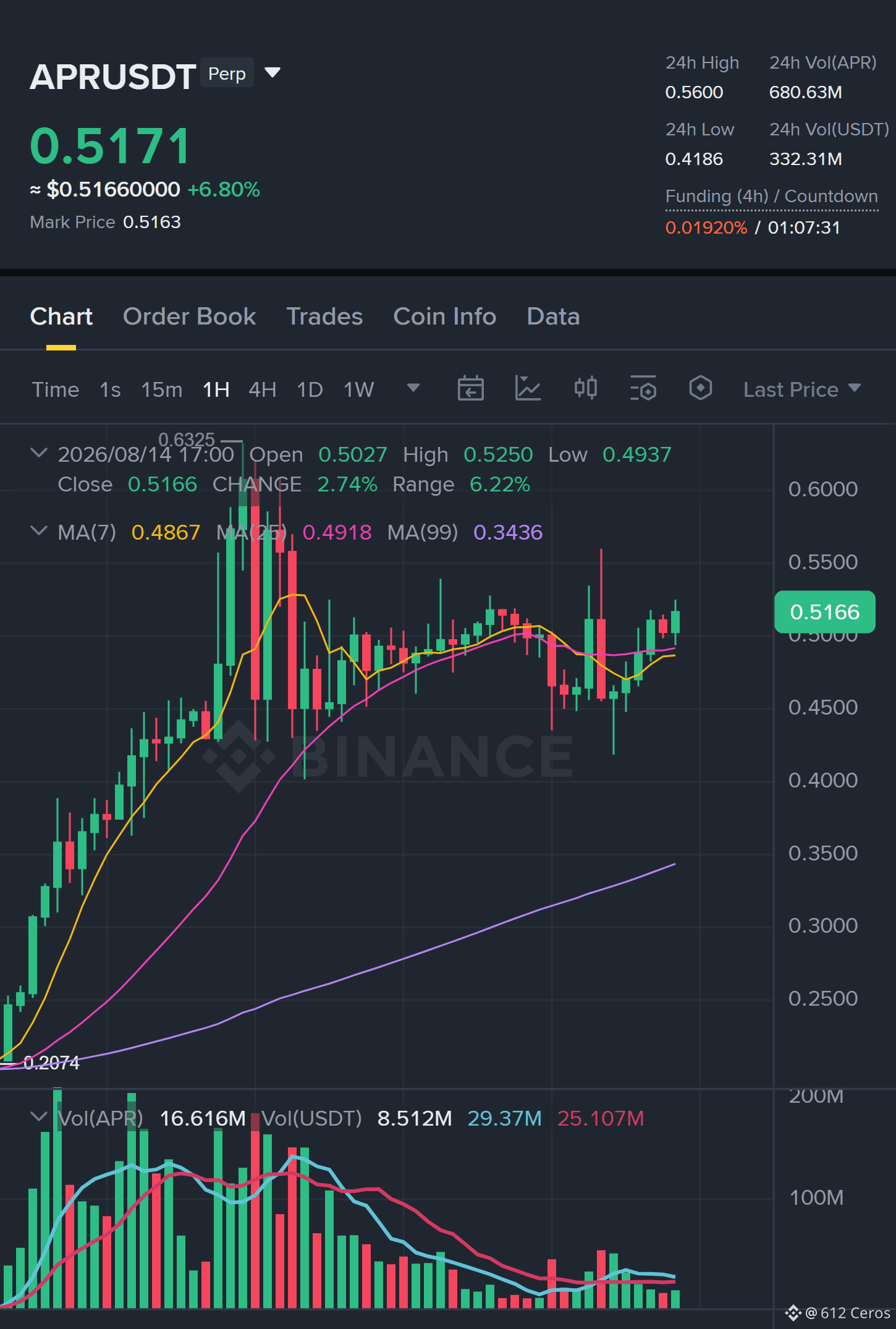This screenshot has height=1329, width=896.
Task: Tap Funding (4h) / Countdown label
Action: point(772,196)
